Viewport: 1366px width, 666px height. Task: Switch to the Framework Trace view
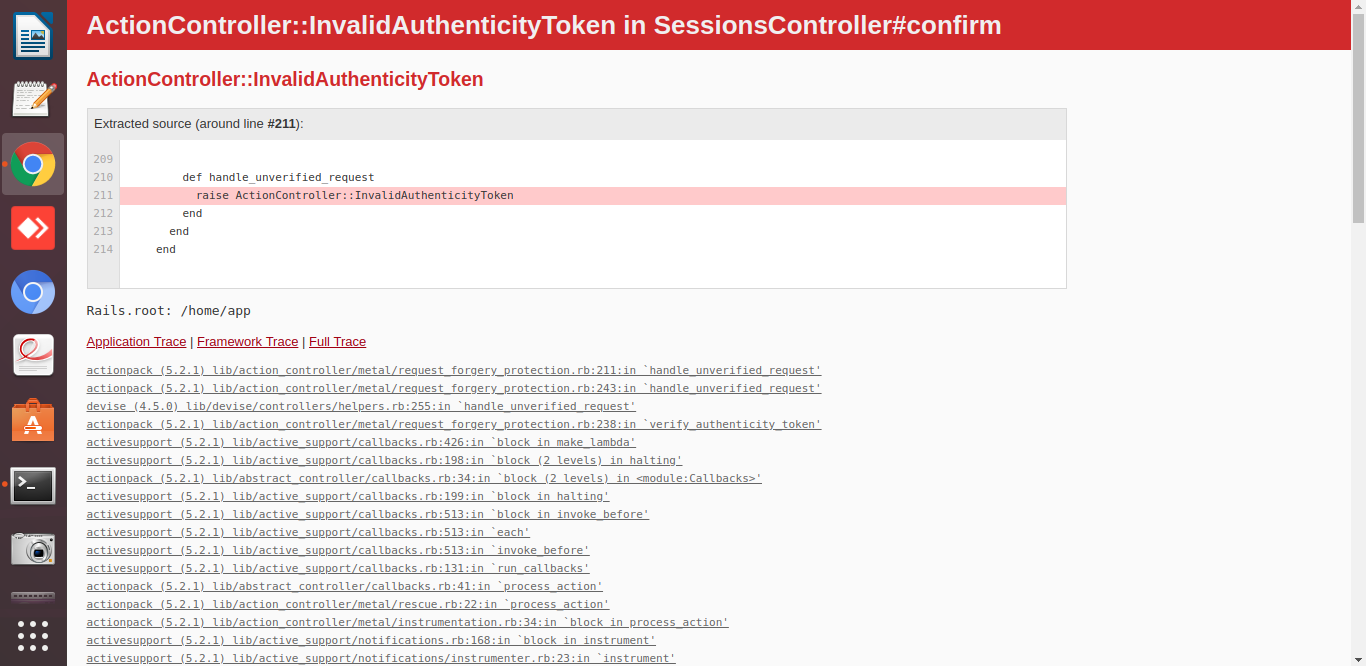click(247, 341)
